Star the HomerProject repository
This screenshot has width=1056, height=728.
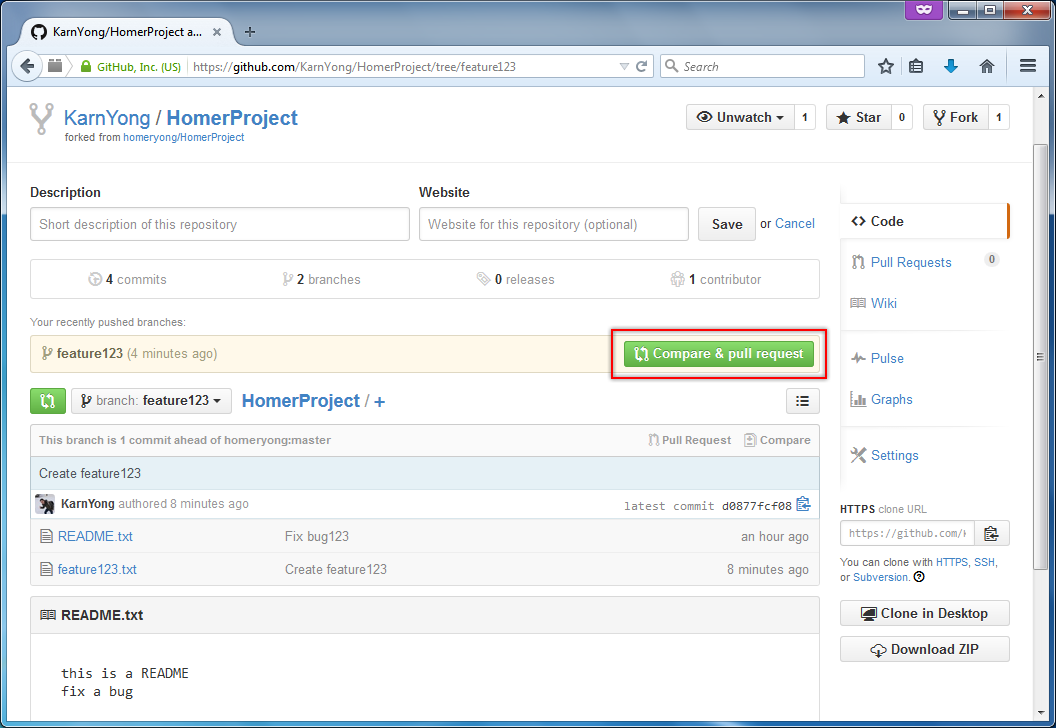(x=857, y=117)
